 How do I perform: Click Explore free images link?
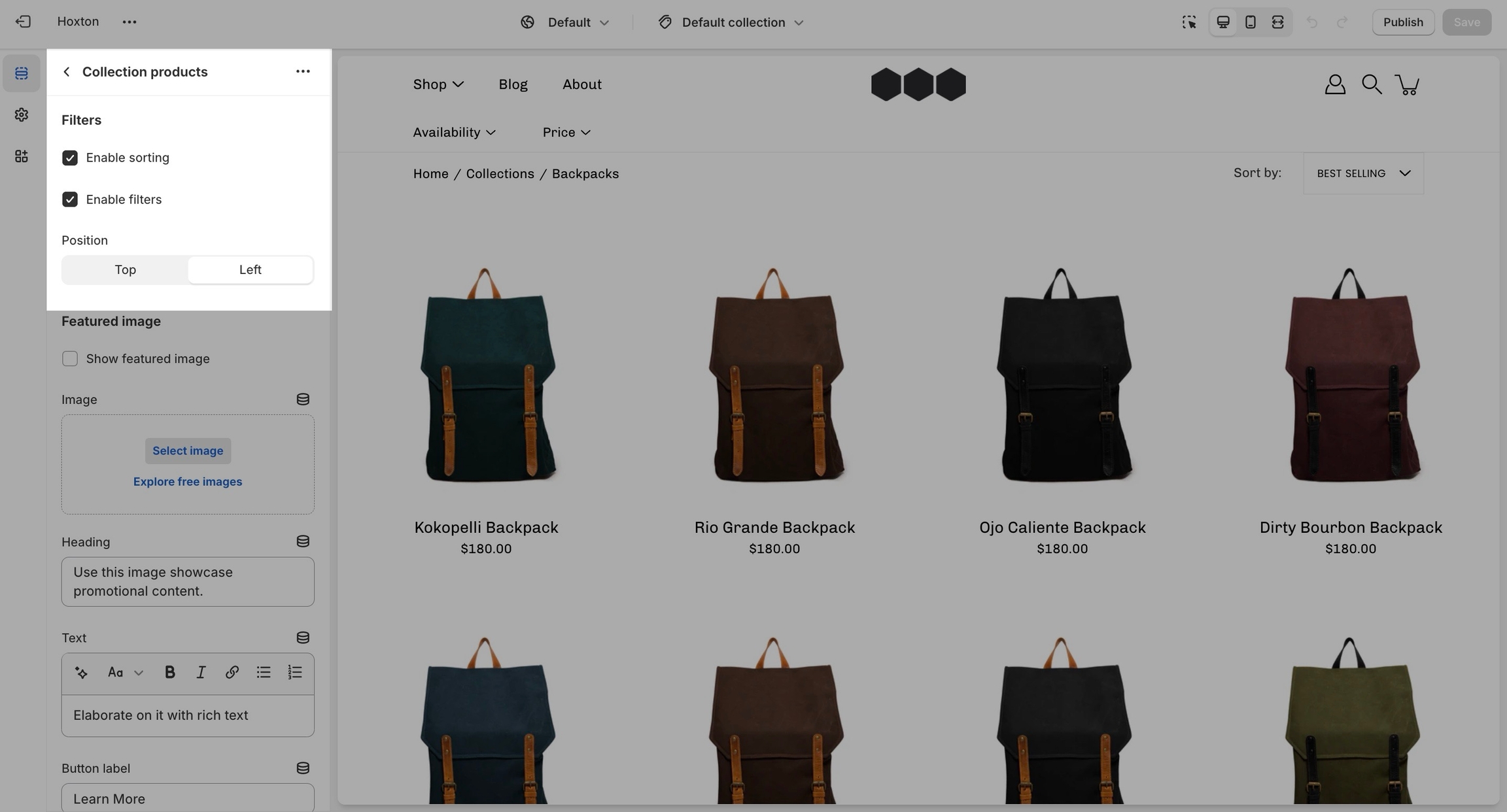[188, 482]
